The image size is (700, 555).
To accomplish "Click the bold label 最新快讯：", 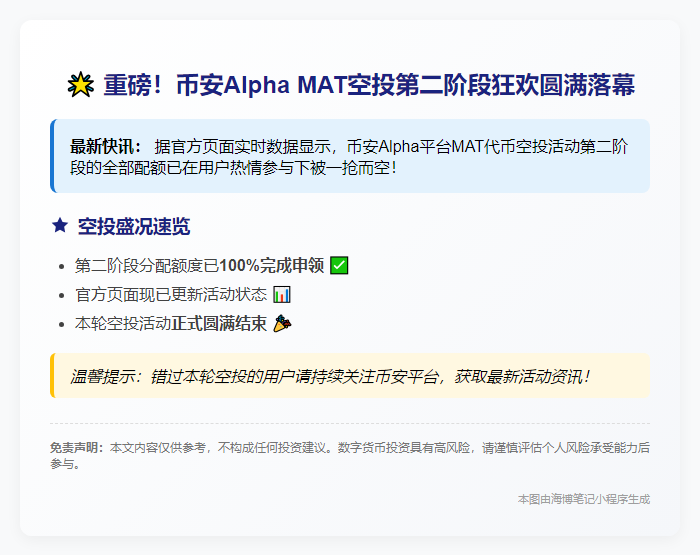I will pos(106,146).
